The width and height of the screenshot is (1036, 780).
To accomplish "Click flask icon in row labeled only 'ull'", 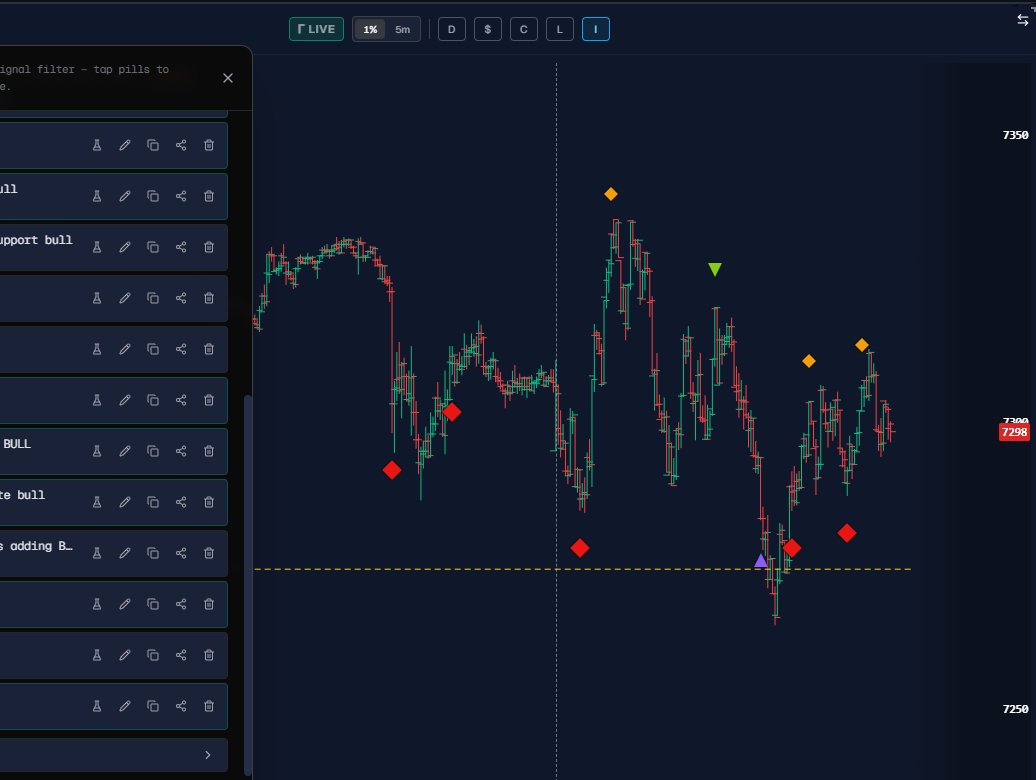I will (x=96, y=196).
